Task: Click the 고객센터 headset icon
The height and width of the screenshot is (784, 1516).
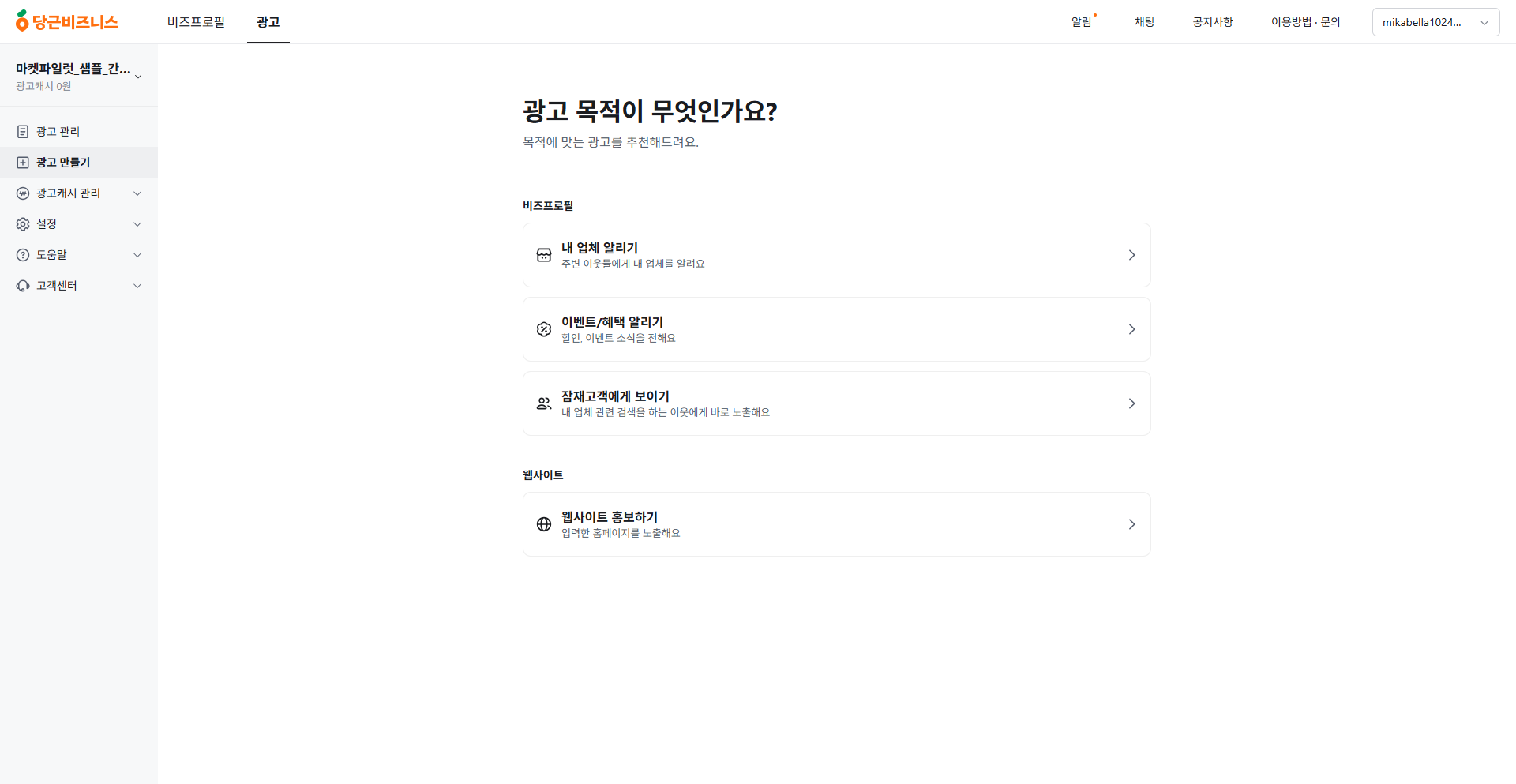Action: pos(23,286)
